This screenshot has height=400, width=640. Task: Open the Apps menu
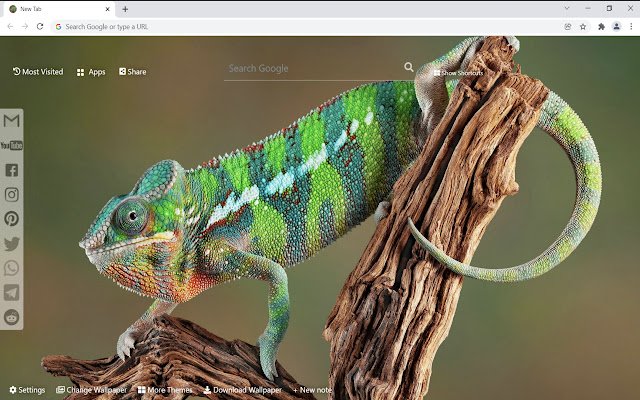tap(91, 72)
